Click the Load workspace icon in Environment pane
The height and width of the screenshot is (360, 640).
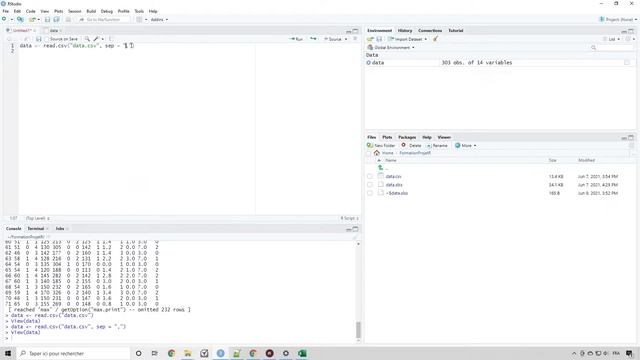(x=370, y=39)
